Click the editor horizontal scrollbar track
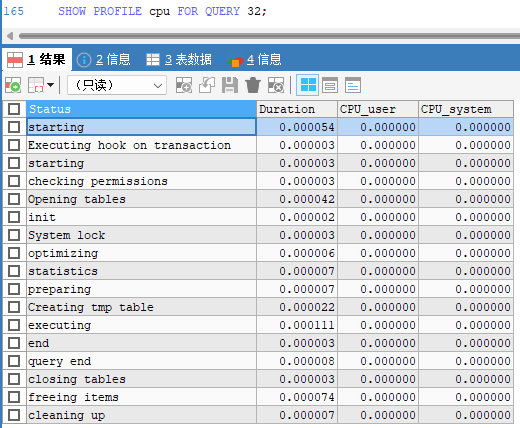Image resolution: width=520 pixels, height=428 pixels. pos(269,36)
